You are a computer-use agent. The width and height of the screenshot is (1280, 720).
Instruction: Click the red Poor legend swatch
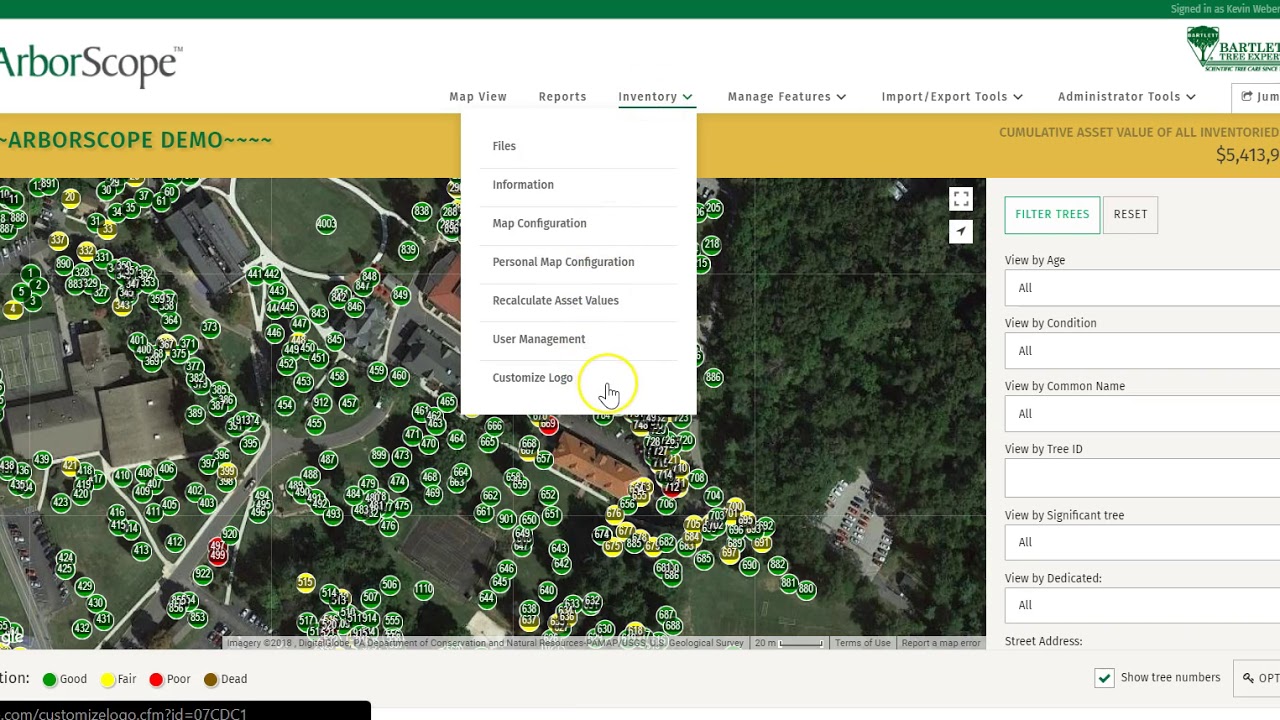(156, 679)
